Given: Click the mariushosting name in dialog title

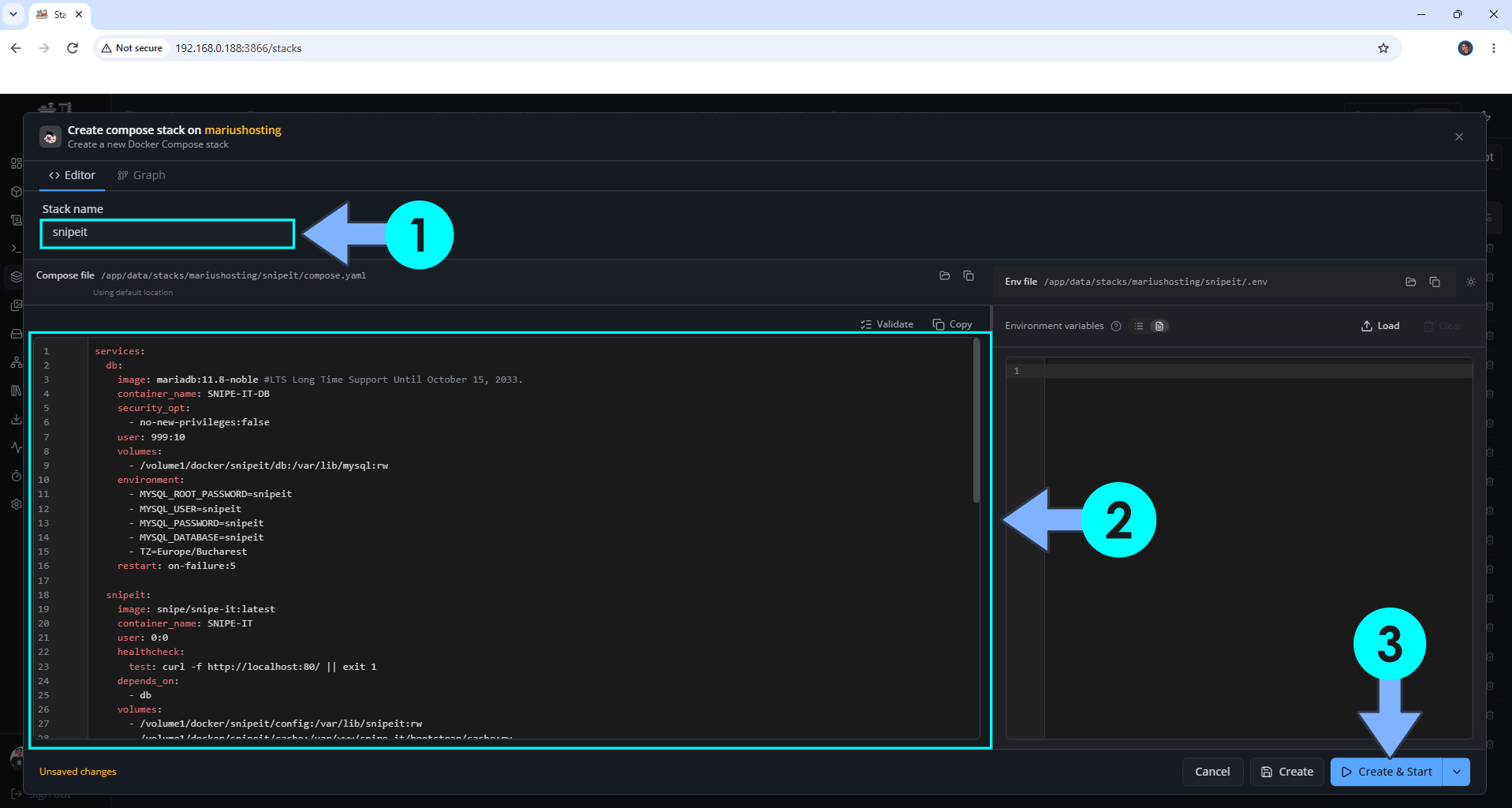Looking at the screenshot, I should point(243,130).
